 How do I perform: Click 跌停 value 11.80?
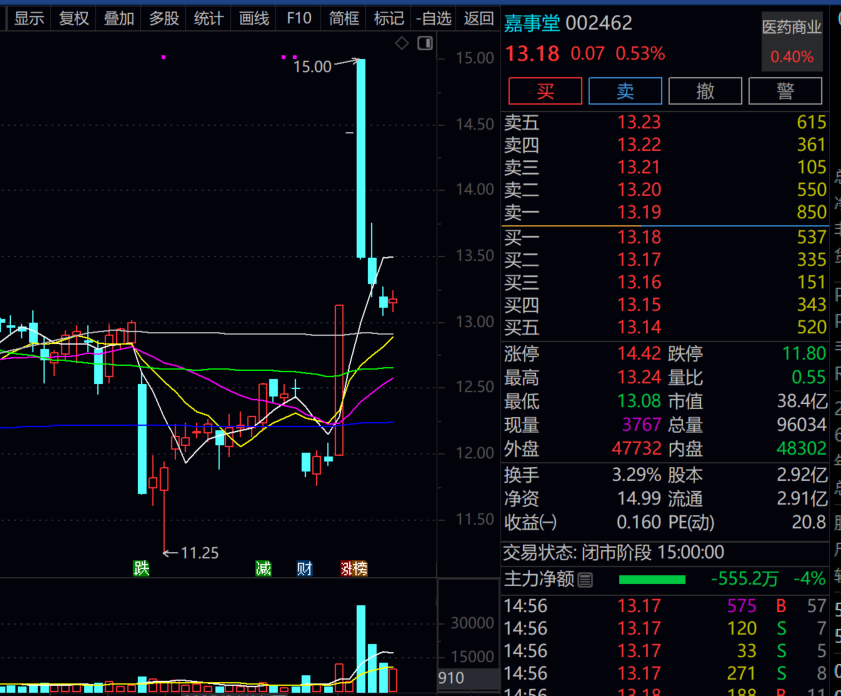pyautogui.click(x=804, y=353)
